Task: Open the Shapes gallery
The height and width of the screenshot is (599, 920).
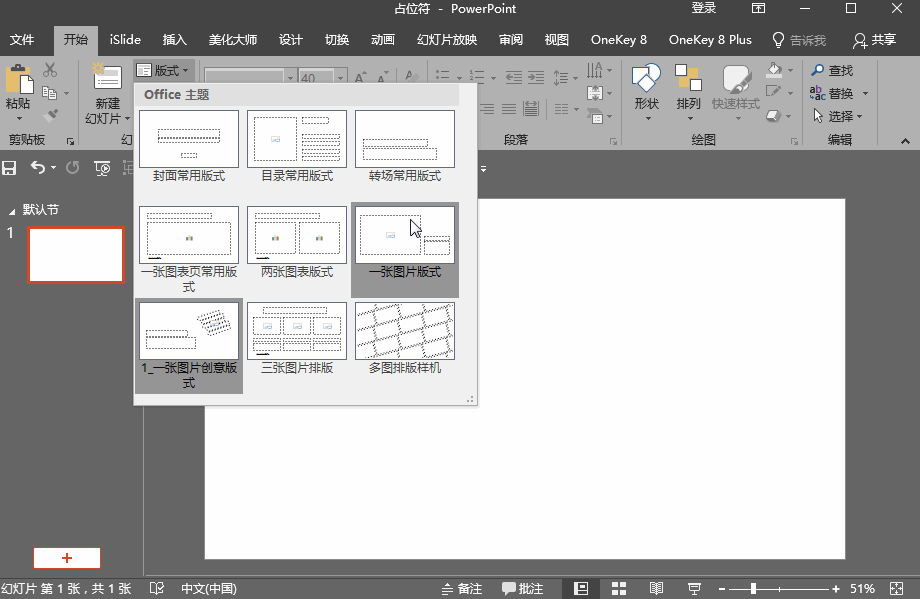Action: 647,93
